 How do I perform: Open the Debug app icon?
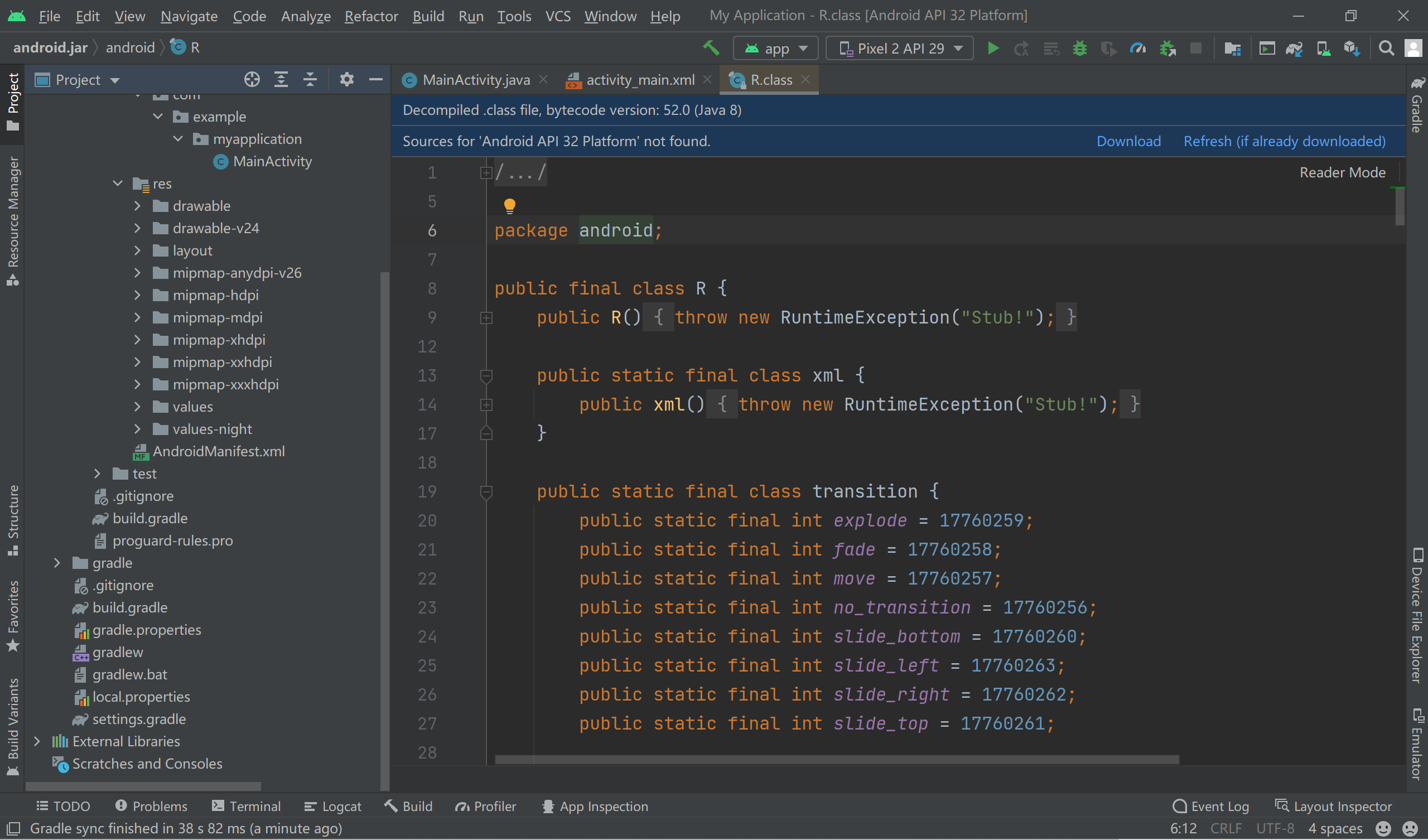pos(1079,48)
